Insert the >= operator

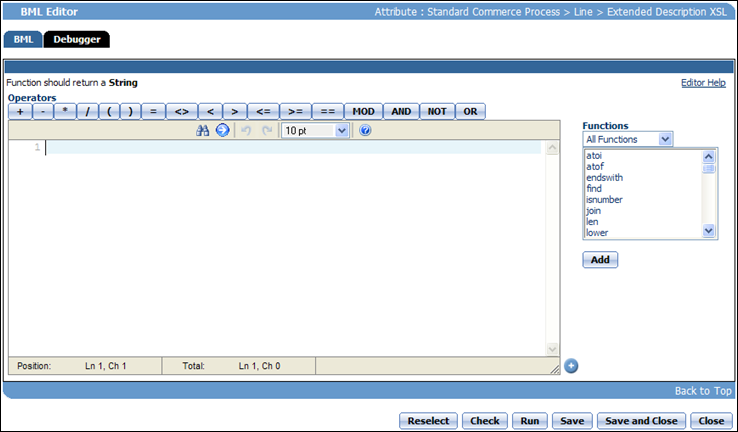[295, 112]
